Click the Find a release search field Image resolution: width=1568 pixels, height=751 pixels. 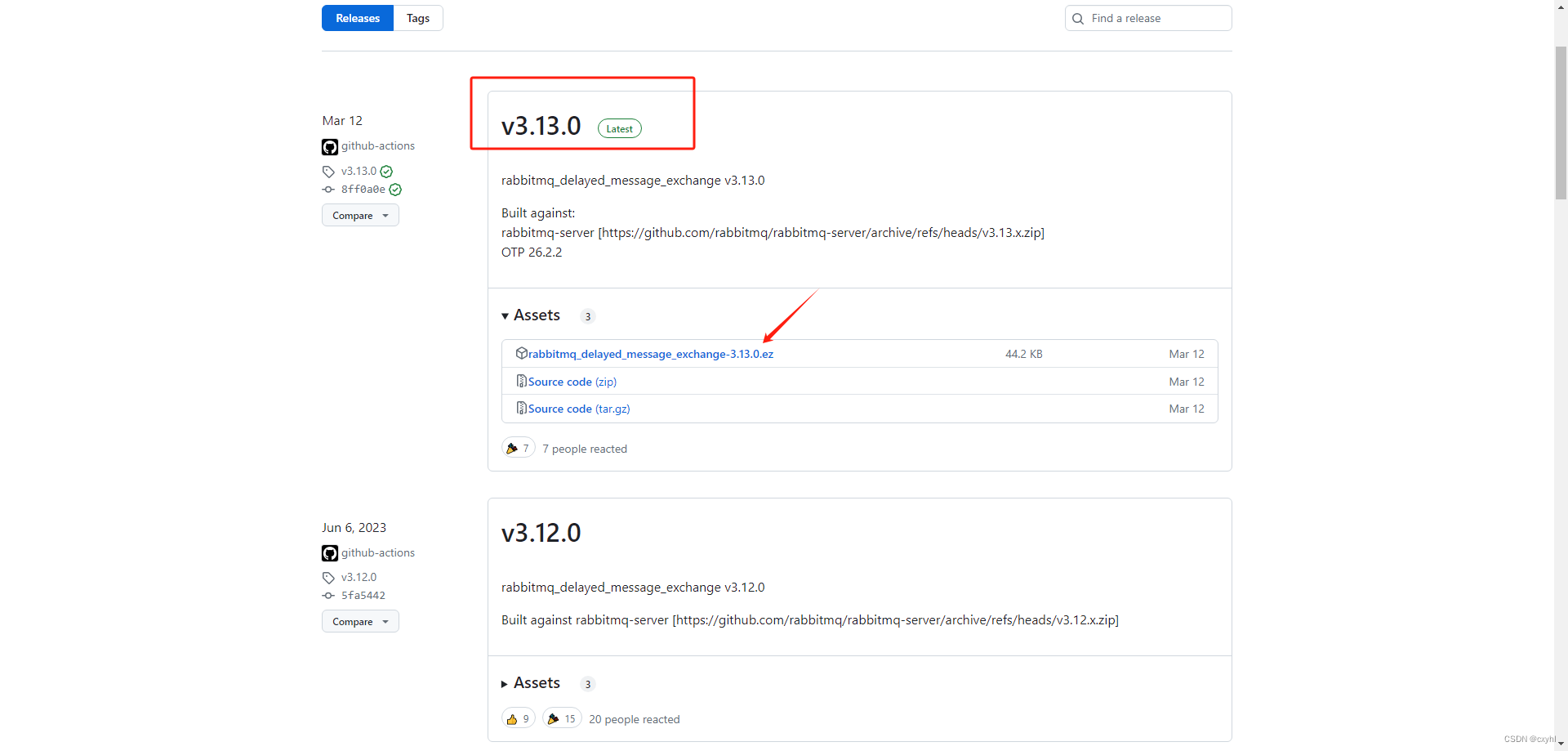tap(1148, 18)
